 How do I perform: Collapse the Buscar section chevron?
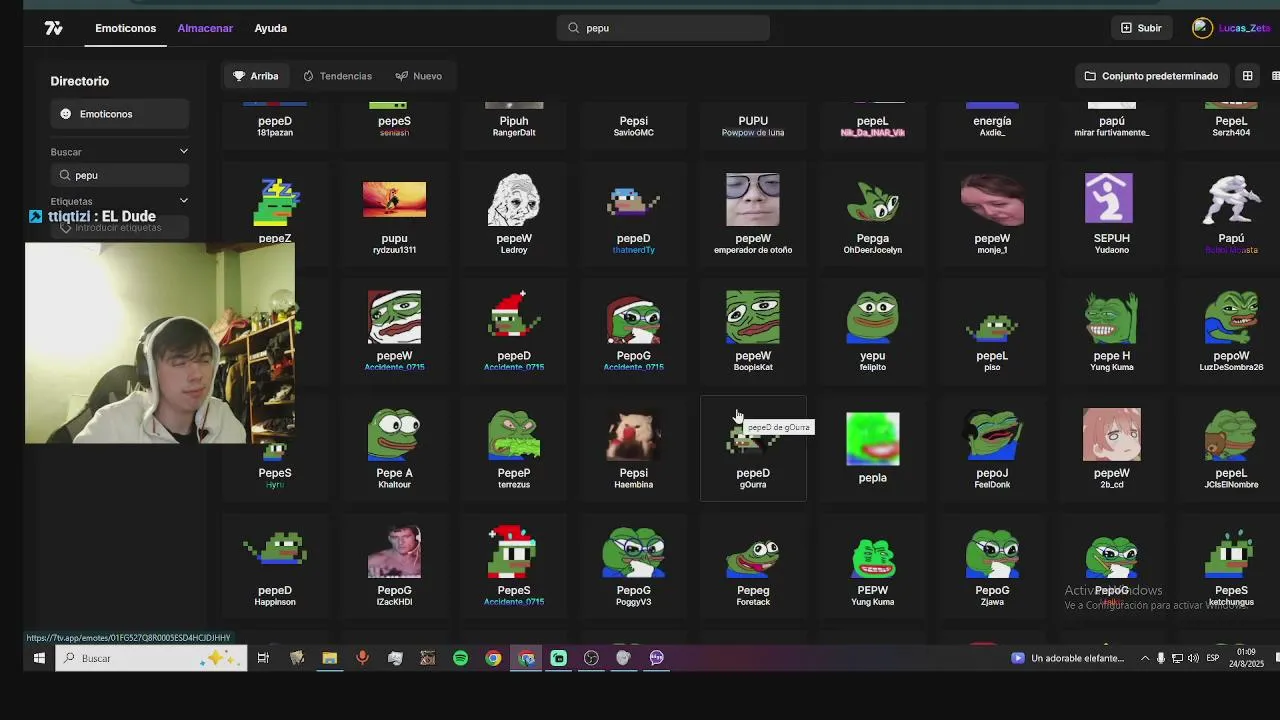coord(184,151)
